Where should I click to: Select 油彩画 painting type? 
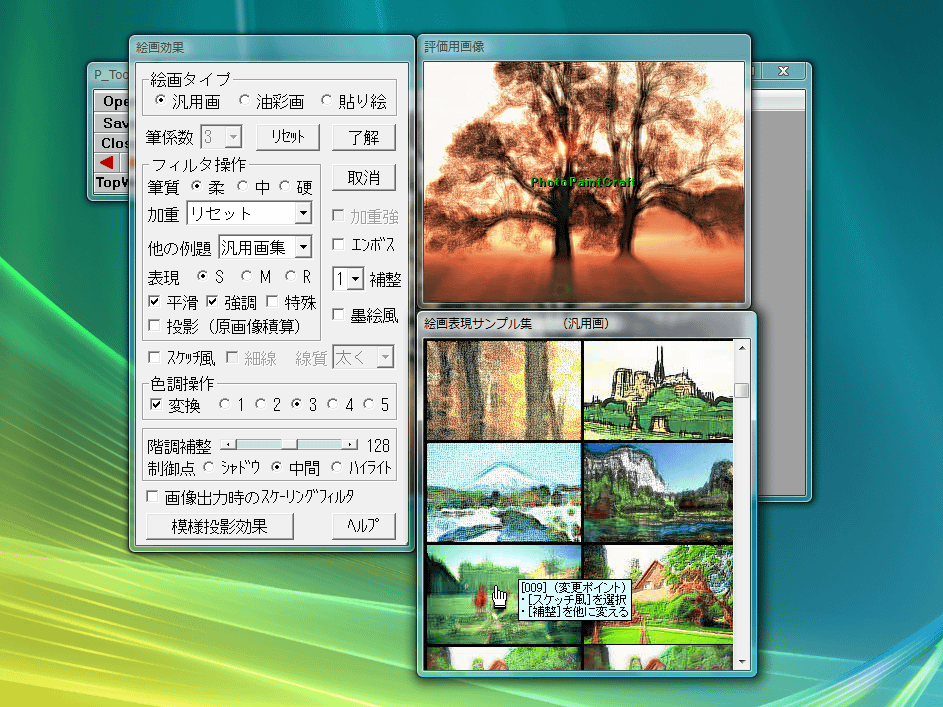click(244, 100)
